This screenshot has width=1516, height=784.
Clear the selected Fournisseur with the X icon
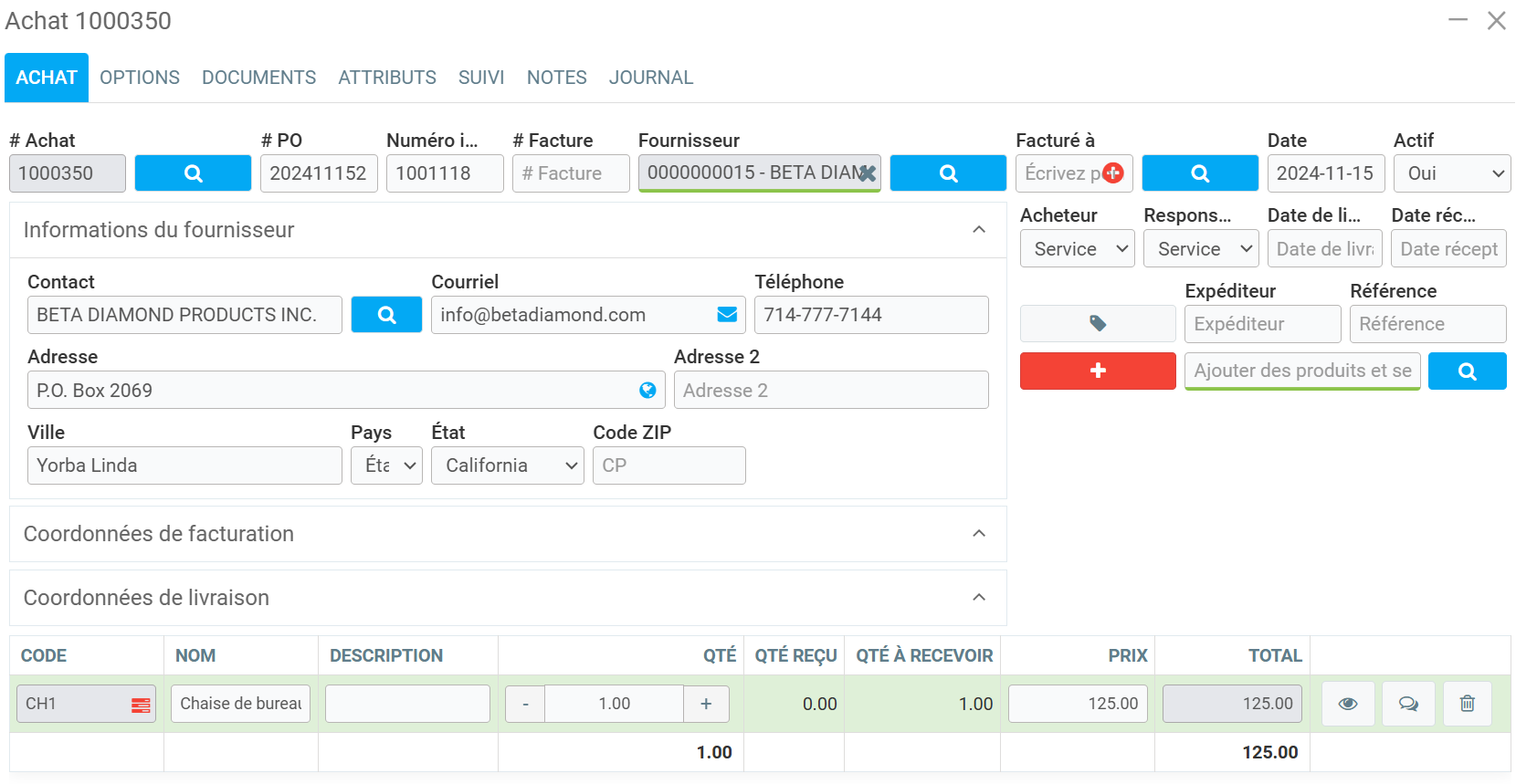[x=867, y=172]
